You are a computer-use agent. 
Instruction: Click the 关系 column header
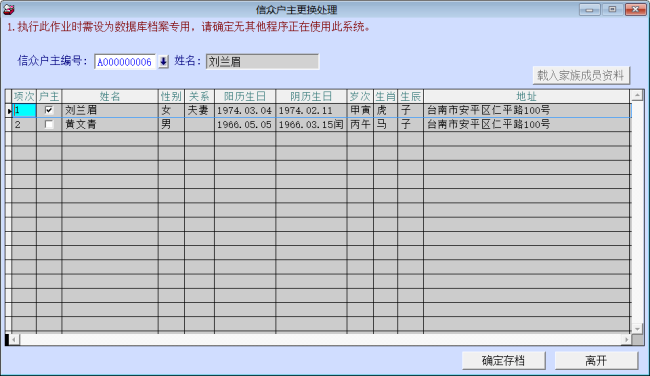click(199, 97)
